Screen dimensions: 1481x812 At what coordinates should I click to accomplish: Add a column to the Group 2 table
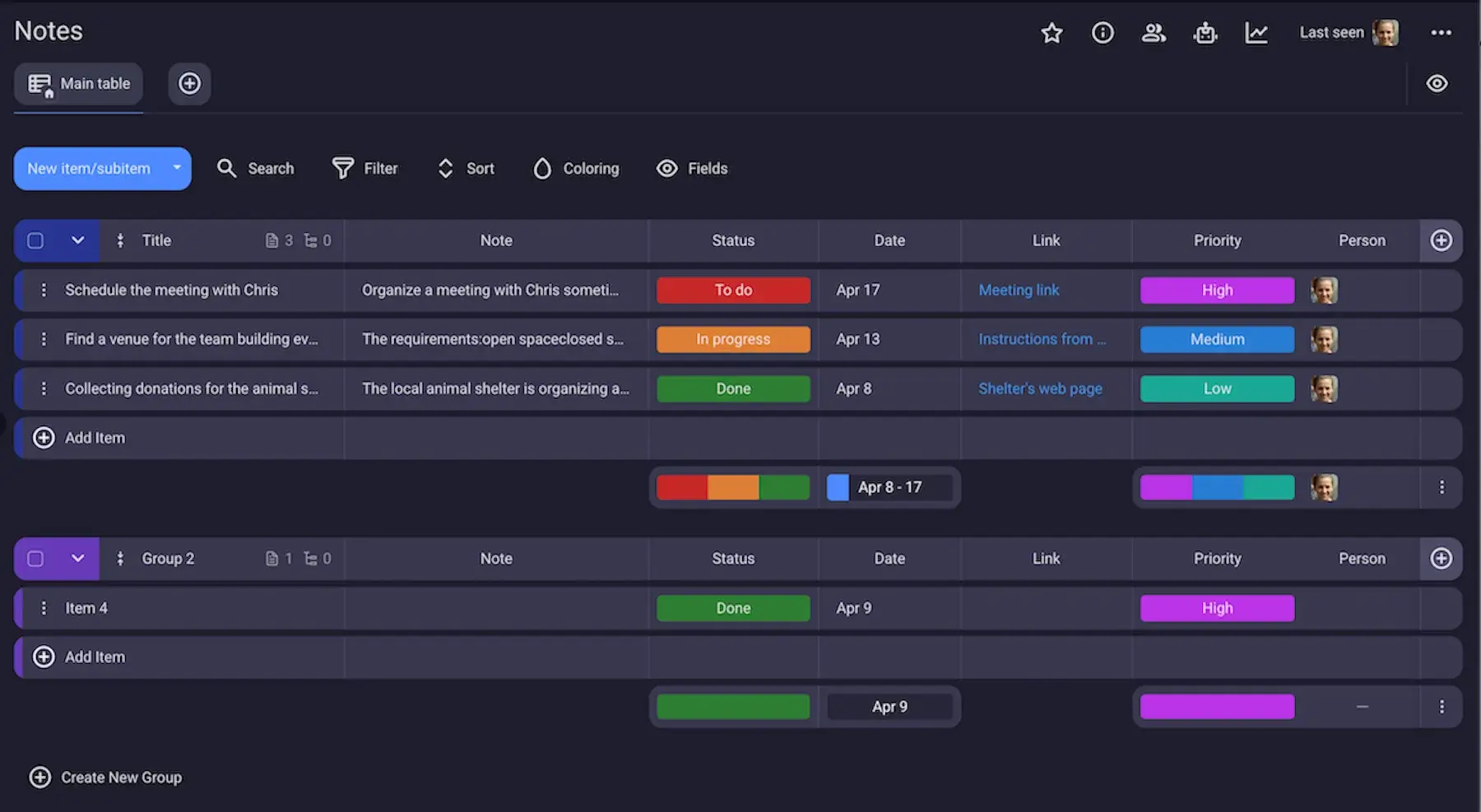pos(1441,559)
